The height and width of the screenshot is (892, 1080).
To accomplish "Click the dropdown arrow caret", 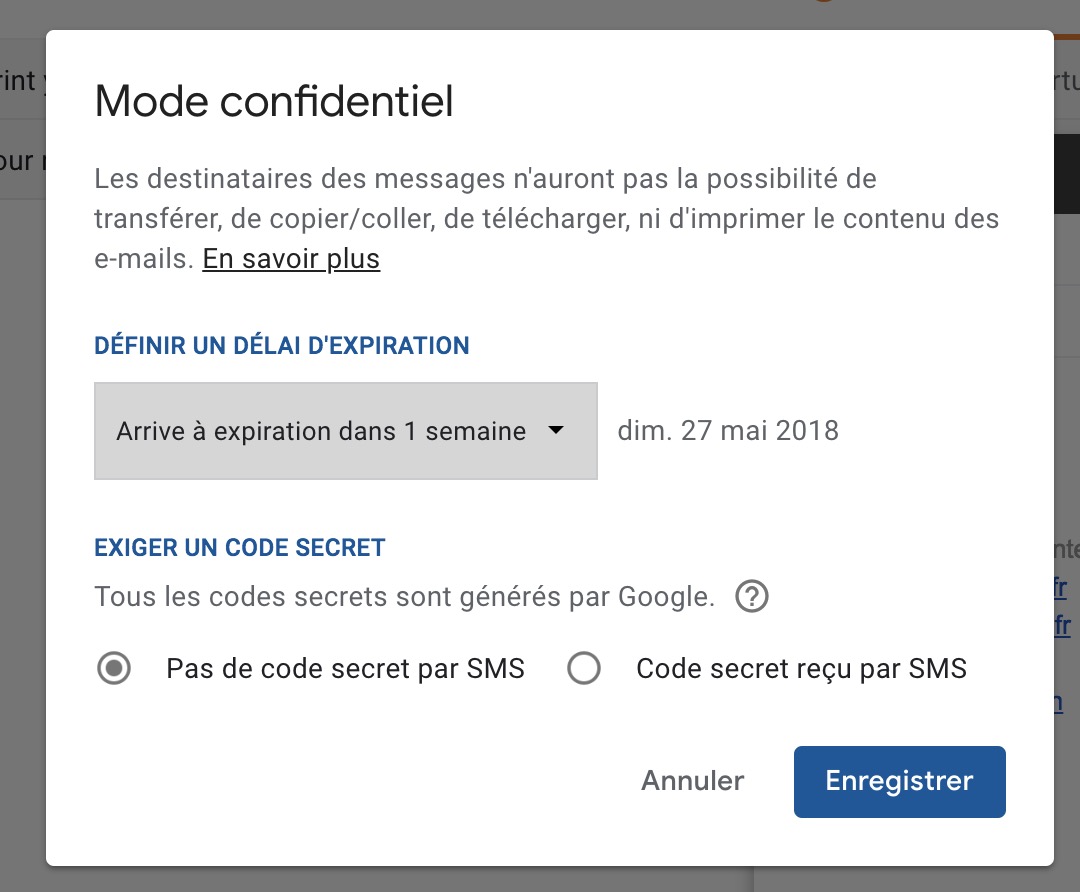I will pyautogui.click(x=557, y=431).
